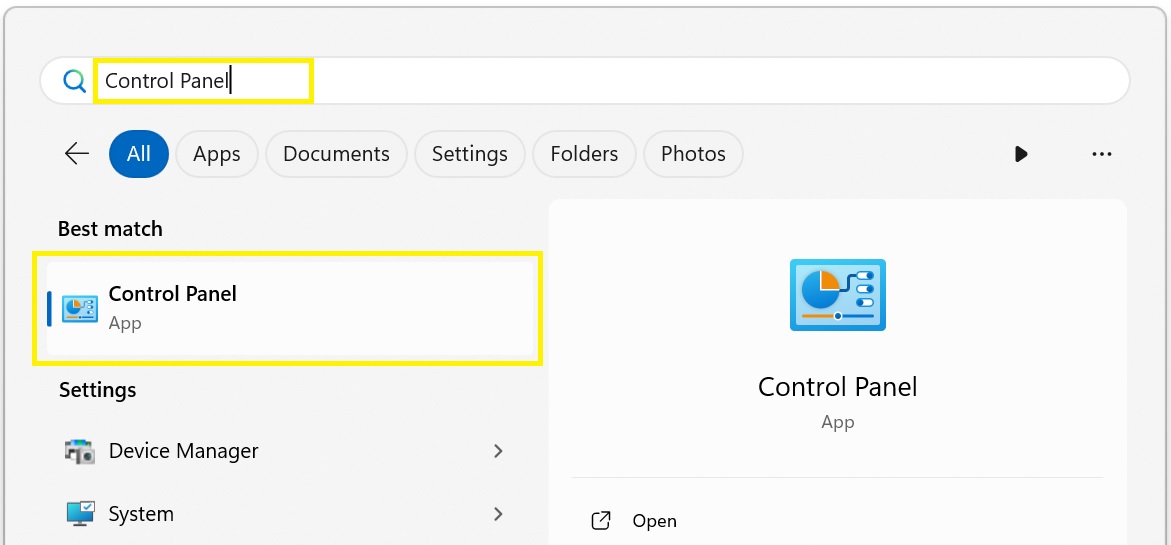Filter results by Folders
The image size is (1171, 545).
(x=584, y=154)
